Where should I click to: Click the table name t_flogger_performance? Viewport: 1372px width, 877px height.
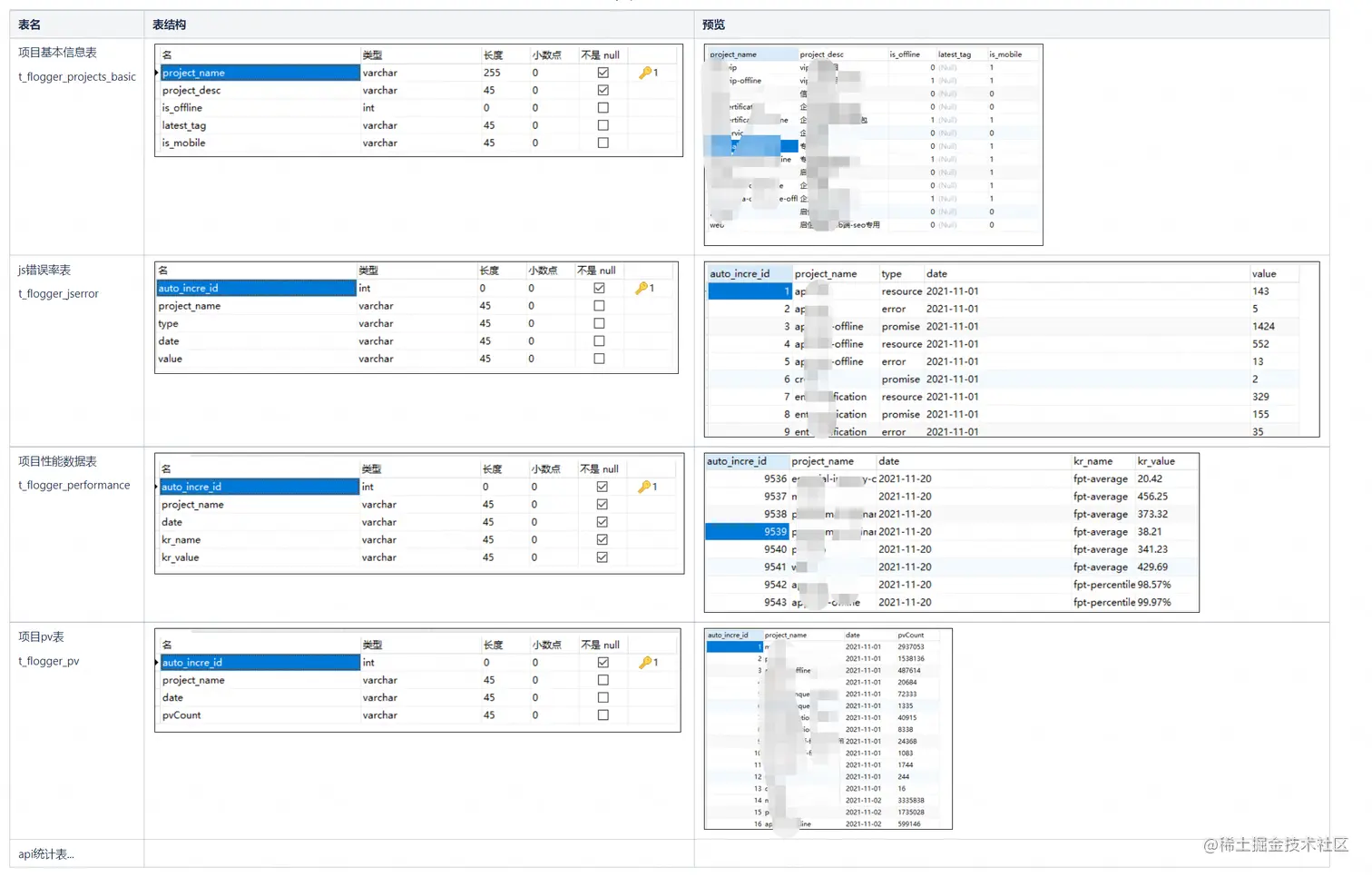(74, 486)
